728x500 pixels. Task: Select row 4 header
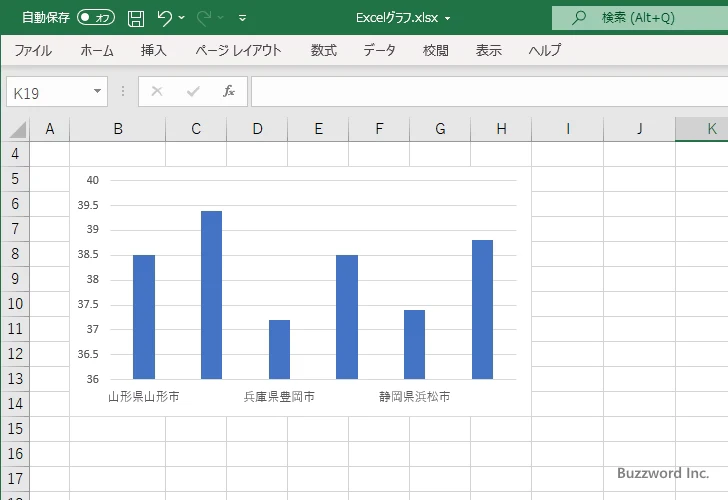coord(15,154)
